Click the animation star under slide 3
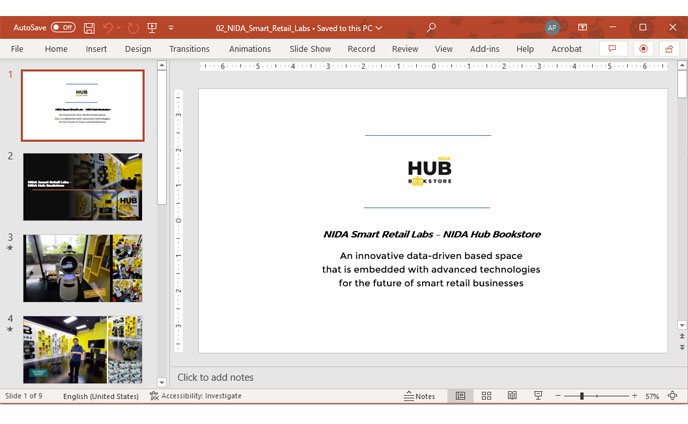This screenshot has height=424, width=688. pos(10,248)
